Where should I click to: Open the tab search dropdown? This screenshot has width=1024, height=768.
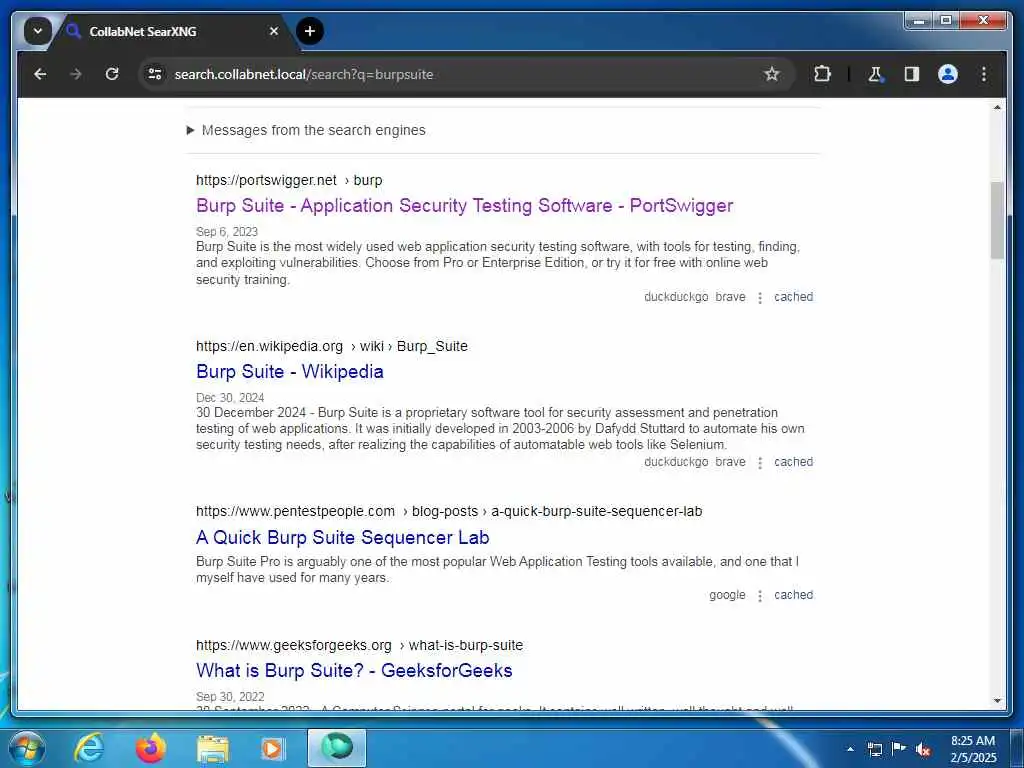coord(38,31)
